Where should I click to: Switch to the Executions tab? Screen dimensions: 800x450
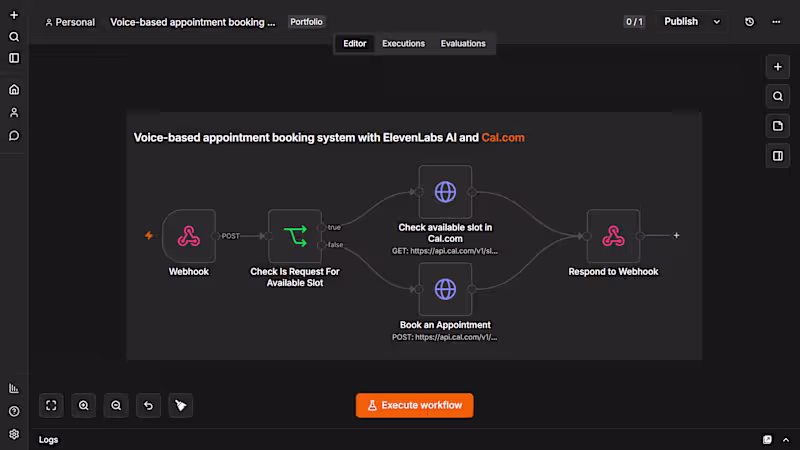(404, 43)
